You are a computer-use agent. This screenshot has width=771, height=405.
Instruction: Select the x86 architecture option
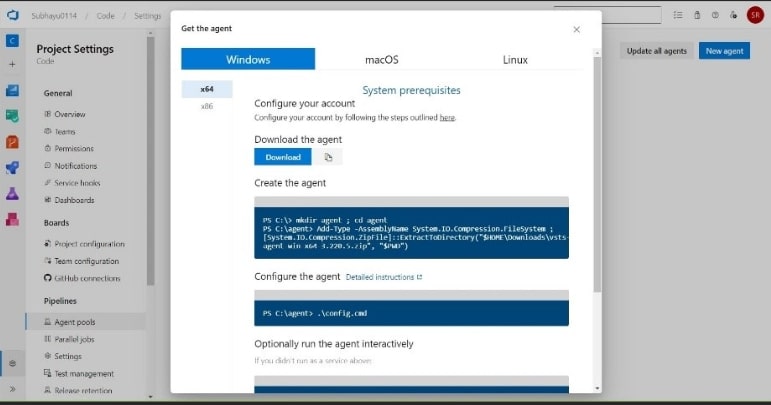(x=207, y=106)
